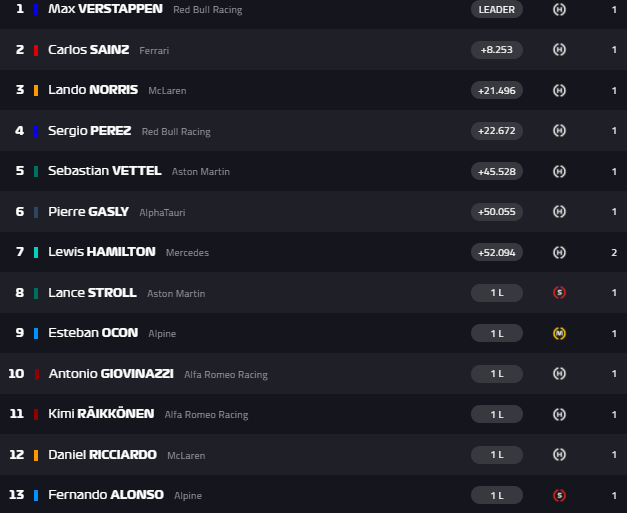Click Esteban Ocon's yellow medium tyre icon
Screen dimensions: 627x513
pyautogui.click(x=560, y=333)
